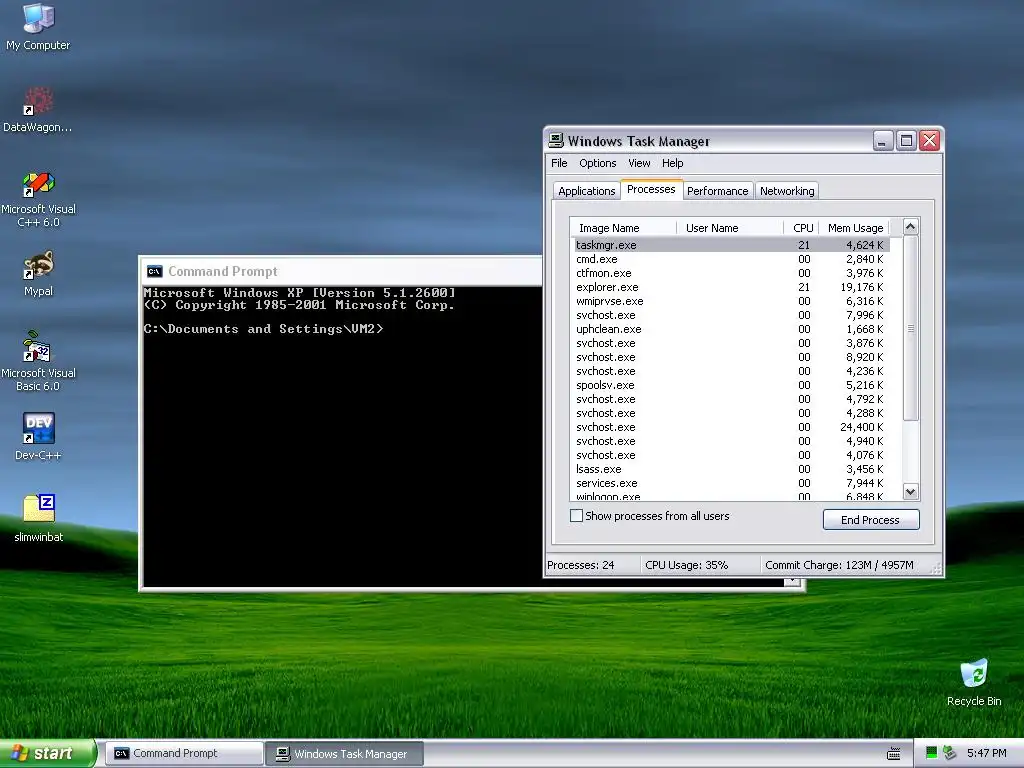This screenshot has height=768, width=1024.
Task: Click the 19,176 K memory value
Action: (861, 287)
